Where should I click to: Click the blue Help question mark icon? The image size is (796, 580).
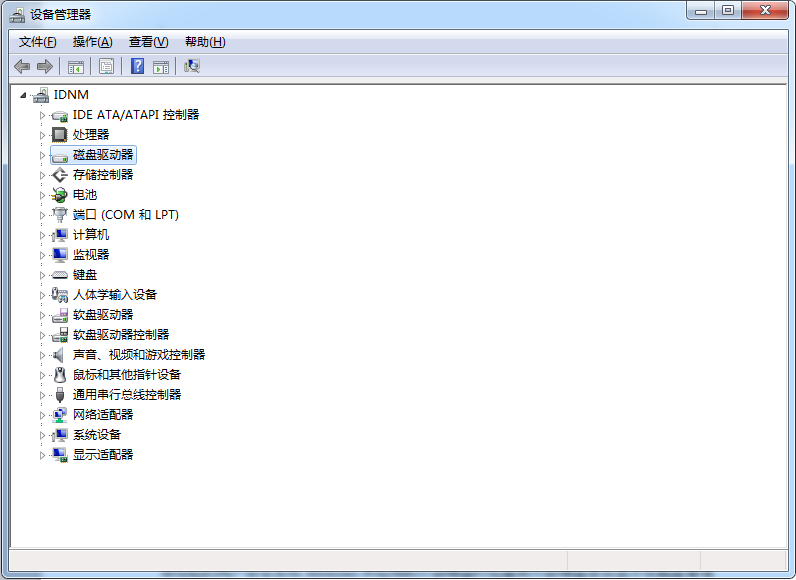tap(138, 66)
